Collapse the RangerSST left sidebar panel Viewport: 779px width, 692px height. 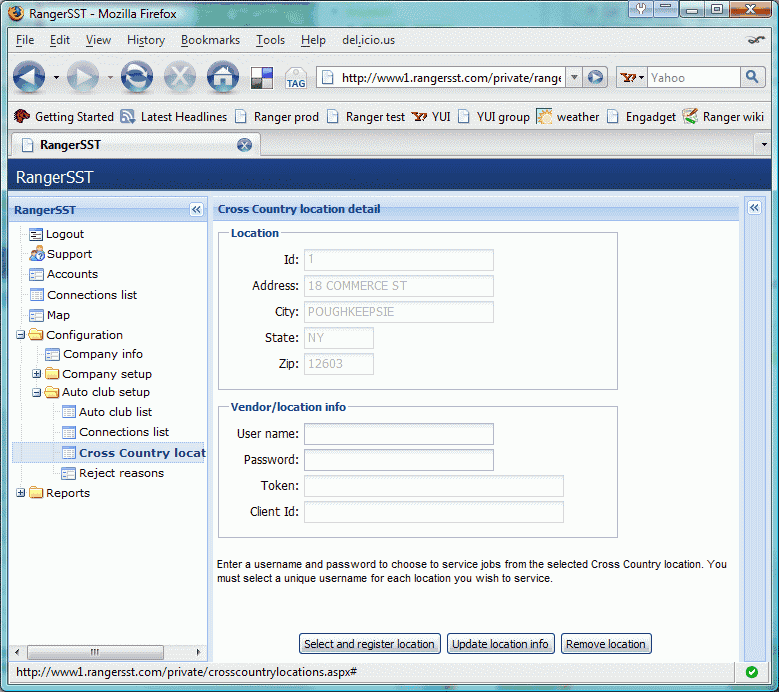pyautogui.click(x=196, y=210)
